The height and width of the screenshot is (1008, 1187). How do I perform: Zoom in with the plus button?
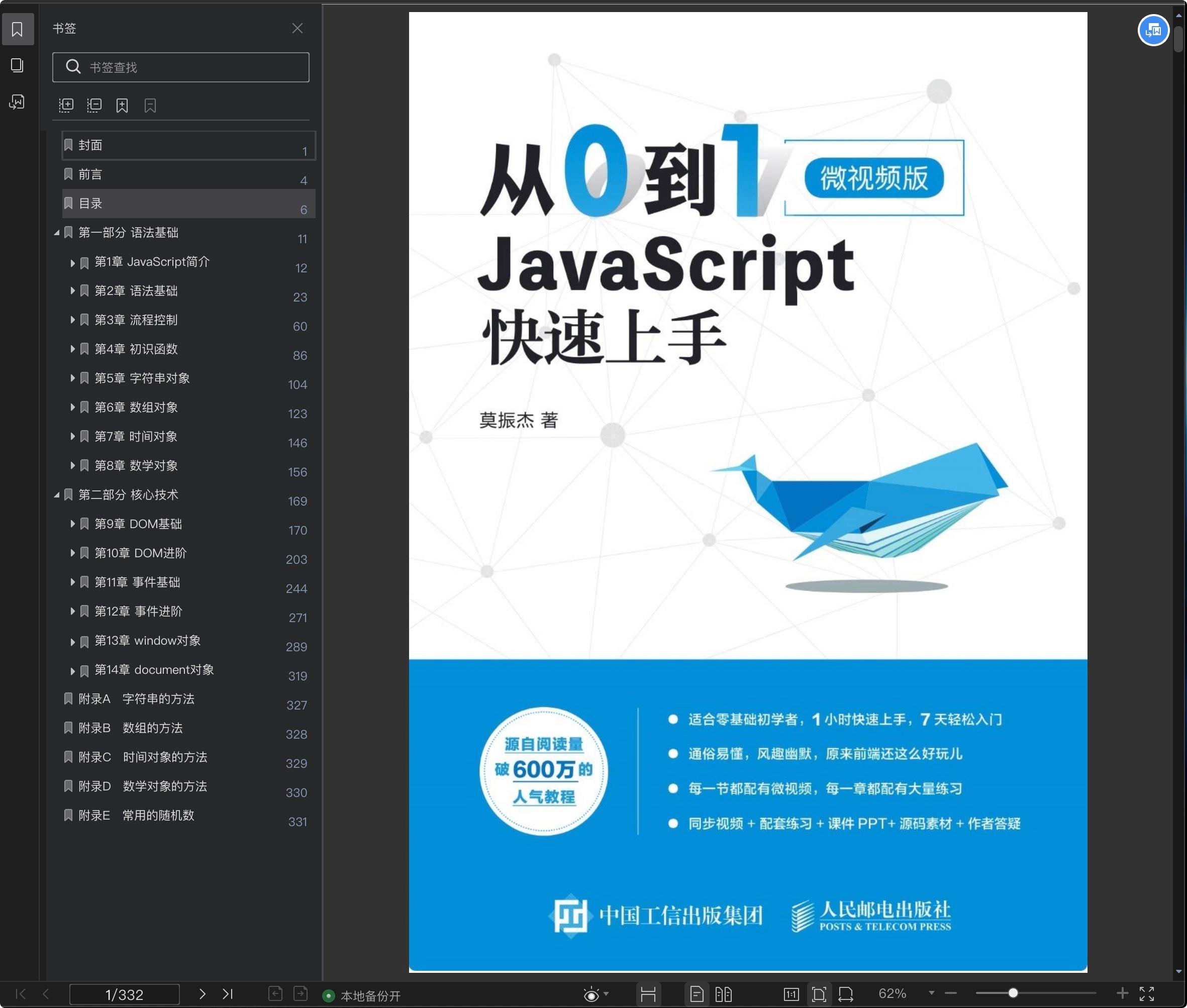1122,993
